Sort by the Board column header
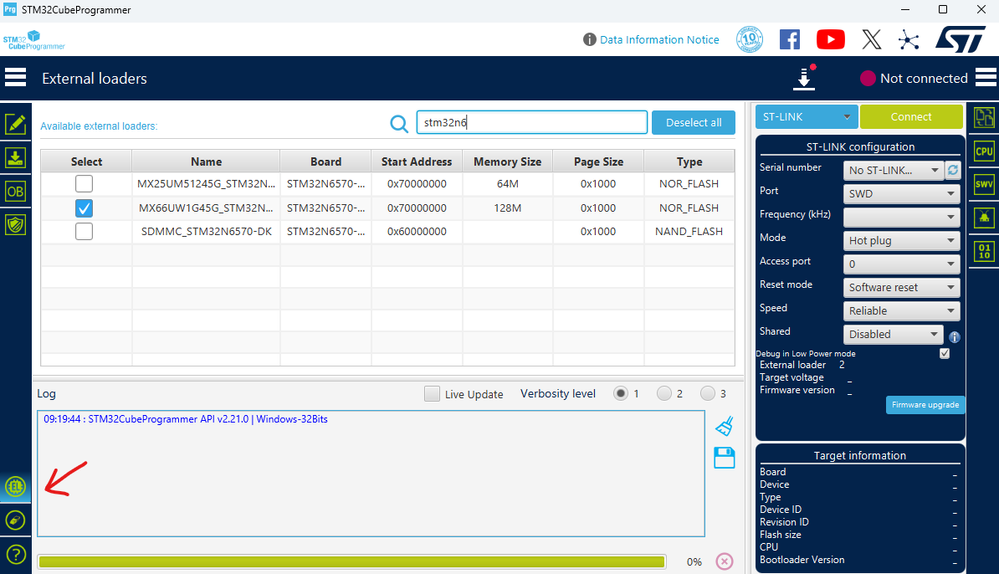This screenshot has width=999, height=574. point(326,161)
